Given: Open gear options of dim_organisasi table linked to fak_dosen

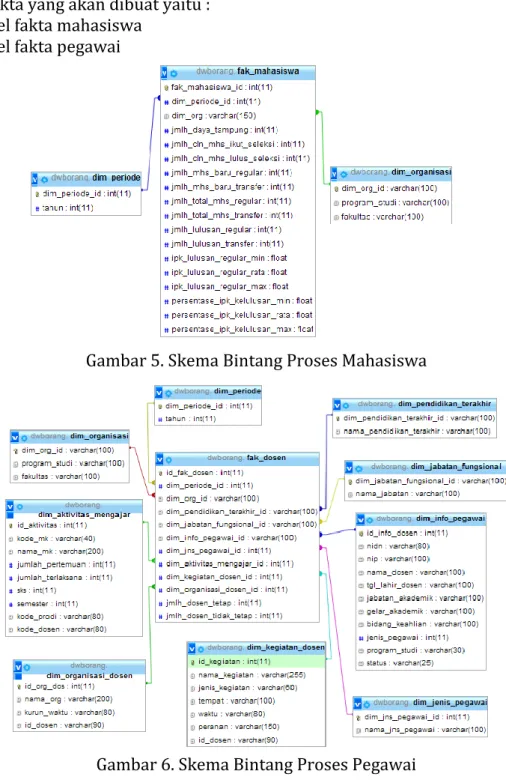Looking at the screenshot, I should coord(24,438).
